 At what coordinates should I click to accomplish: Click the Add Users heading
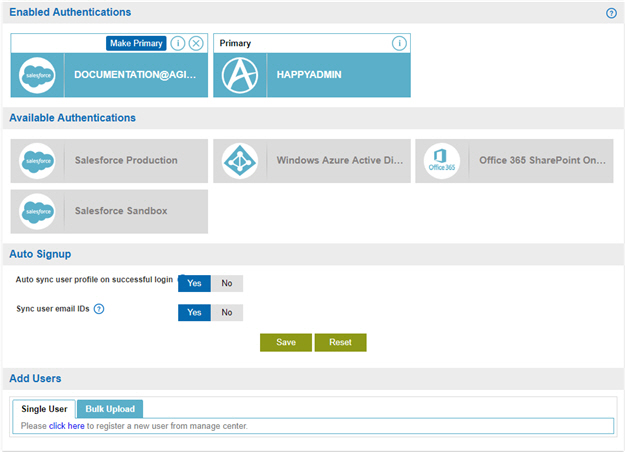click(x=35, y=379)
